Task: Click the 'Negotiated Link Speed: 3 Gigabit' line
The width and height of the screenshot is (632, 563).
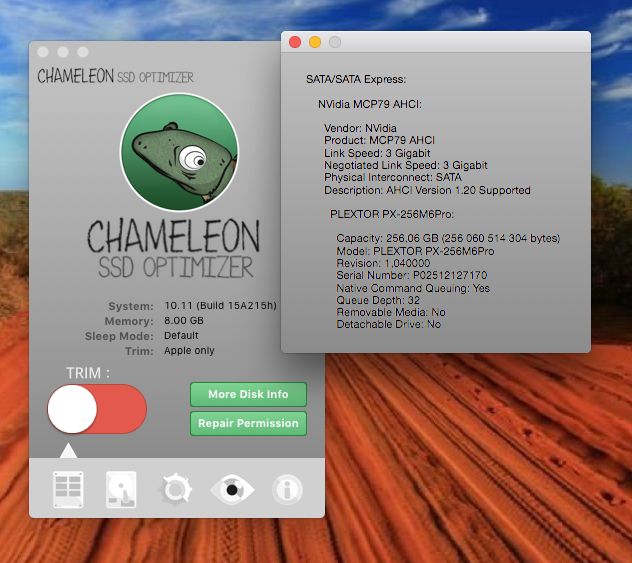Action: [406, 165]
